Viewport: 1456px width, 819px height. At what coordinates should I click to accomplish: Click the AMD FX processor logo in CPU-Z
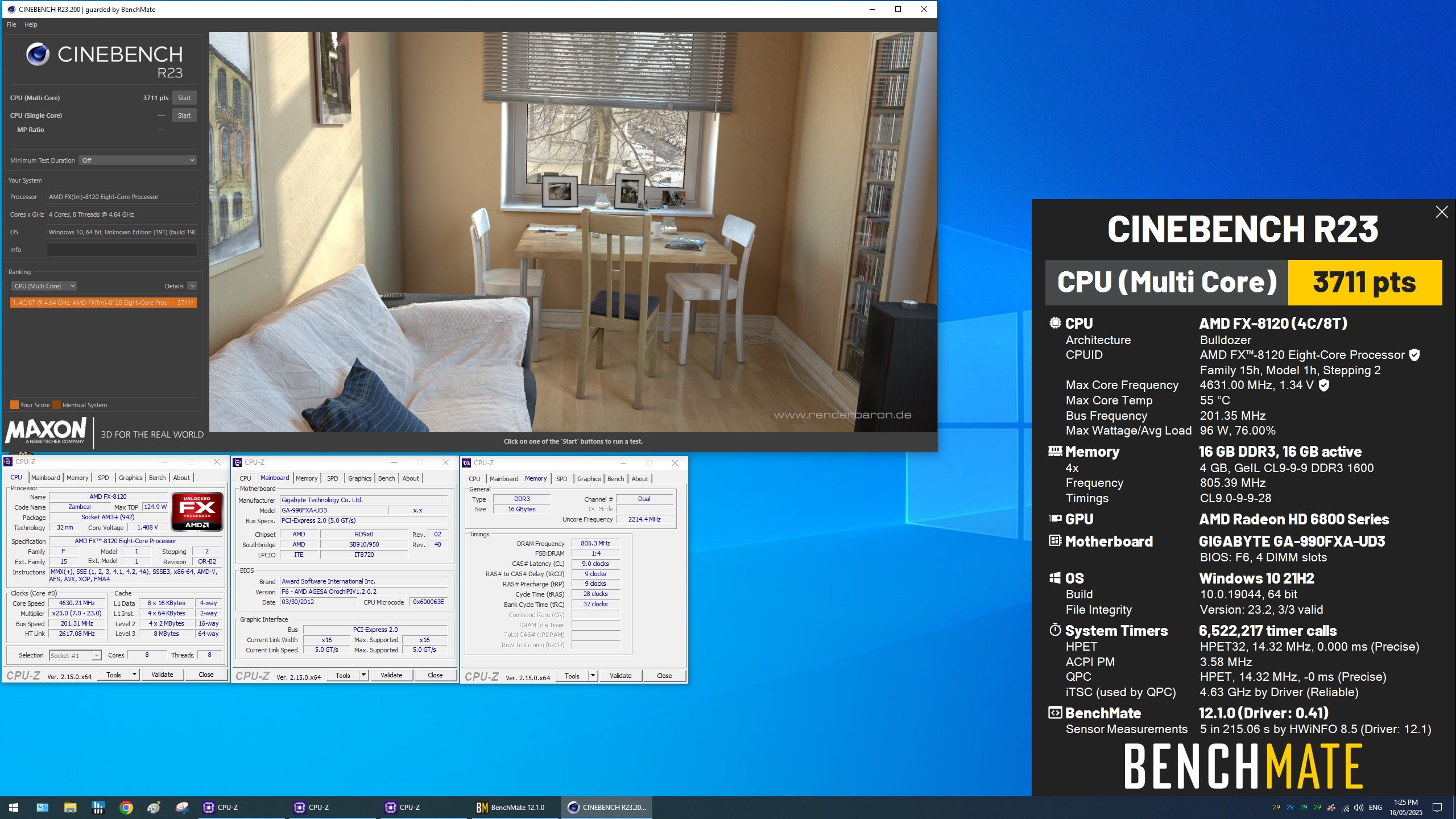197,511
